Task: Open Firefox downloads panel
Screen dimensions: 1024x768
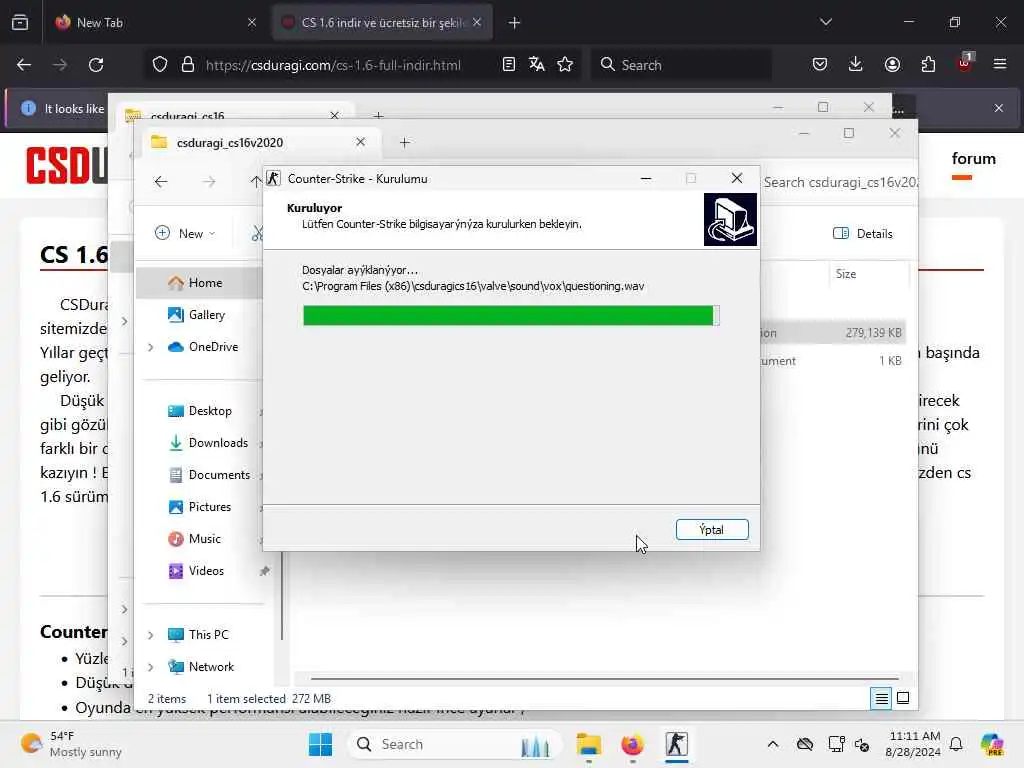Action: click(856, 64)
